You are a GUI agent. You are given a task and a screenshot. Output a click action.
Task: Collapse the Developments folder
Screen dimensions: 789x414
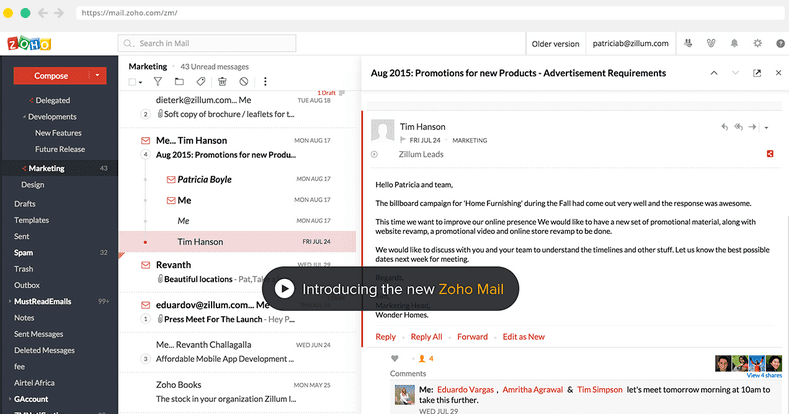24,117
